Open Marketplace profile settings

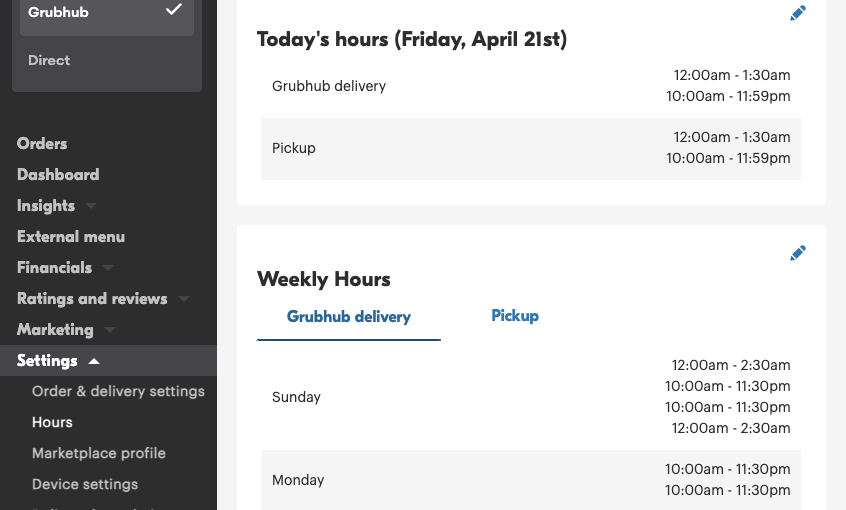99,453
